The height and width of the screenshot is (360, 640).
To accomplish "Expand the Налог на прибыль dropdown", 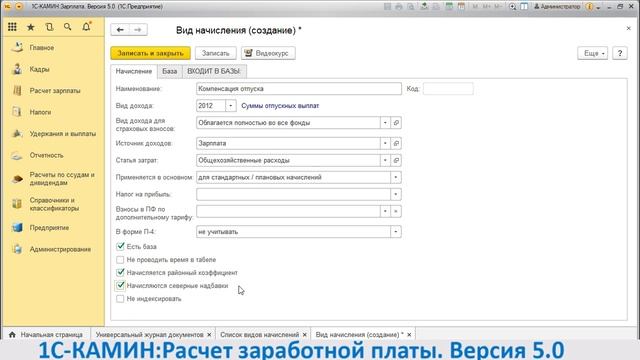I will tap(396, 194).
